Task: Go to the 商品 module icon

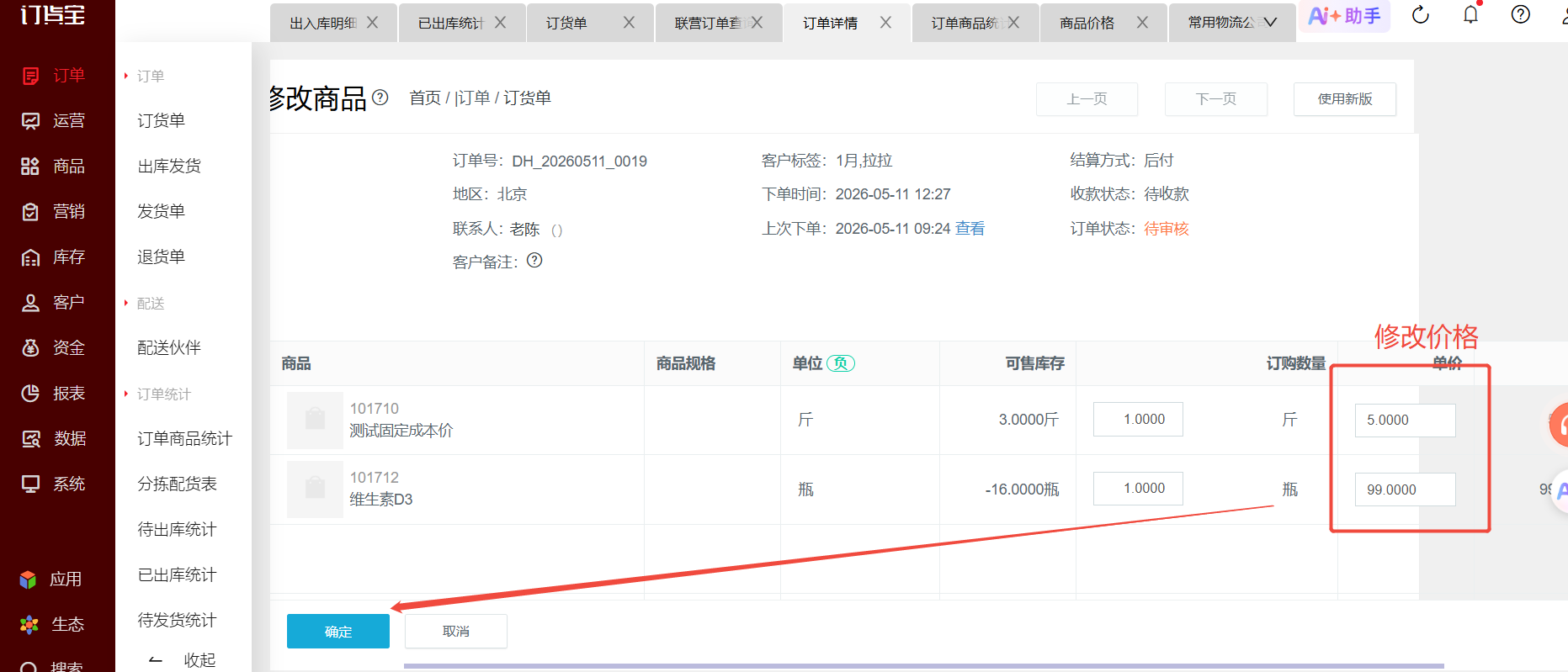Action: coord(30,167)
